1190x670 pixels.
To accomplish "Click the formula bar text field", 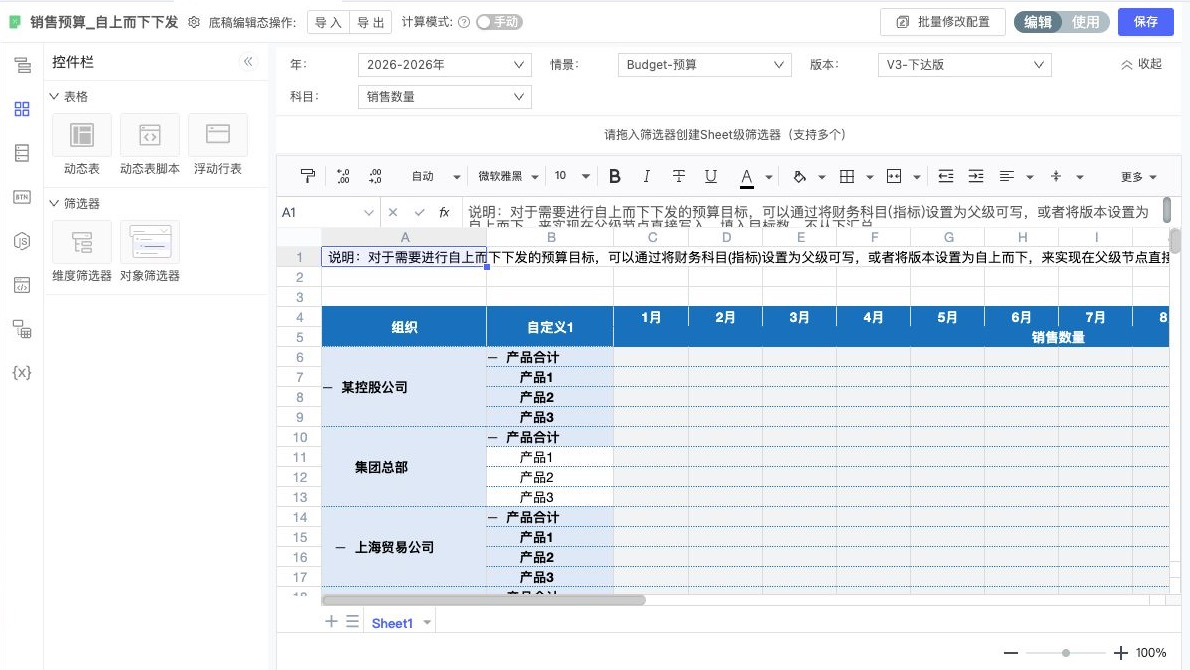I will pyautogui.click(x=810, y=212).
